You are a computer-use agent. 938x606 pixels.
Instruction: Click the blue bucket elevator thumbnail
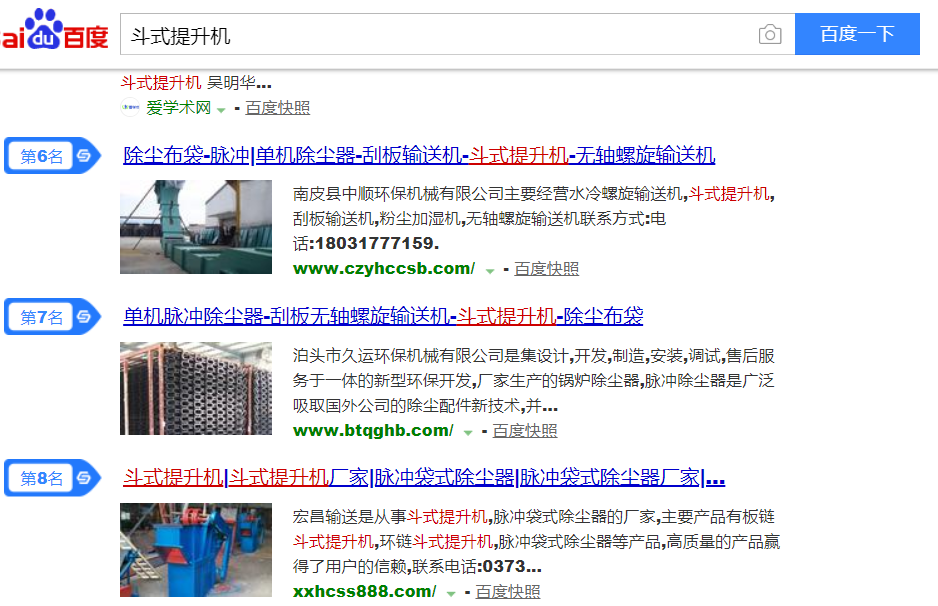tap(196, 550)
